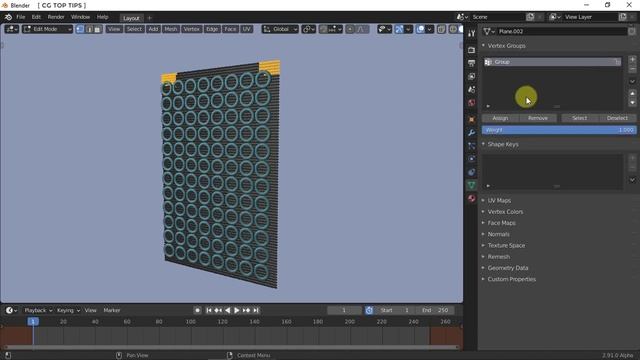Open the Edit Mode dropdown
Viewport: 640px width, 360px height.
[47, 29]
